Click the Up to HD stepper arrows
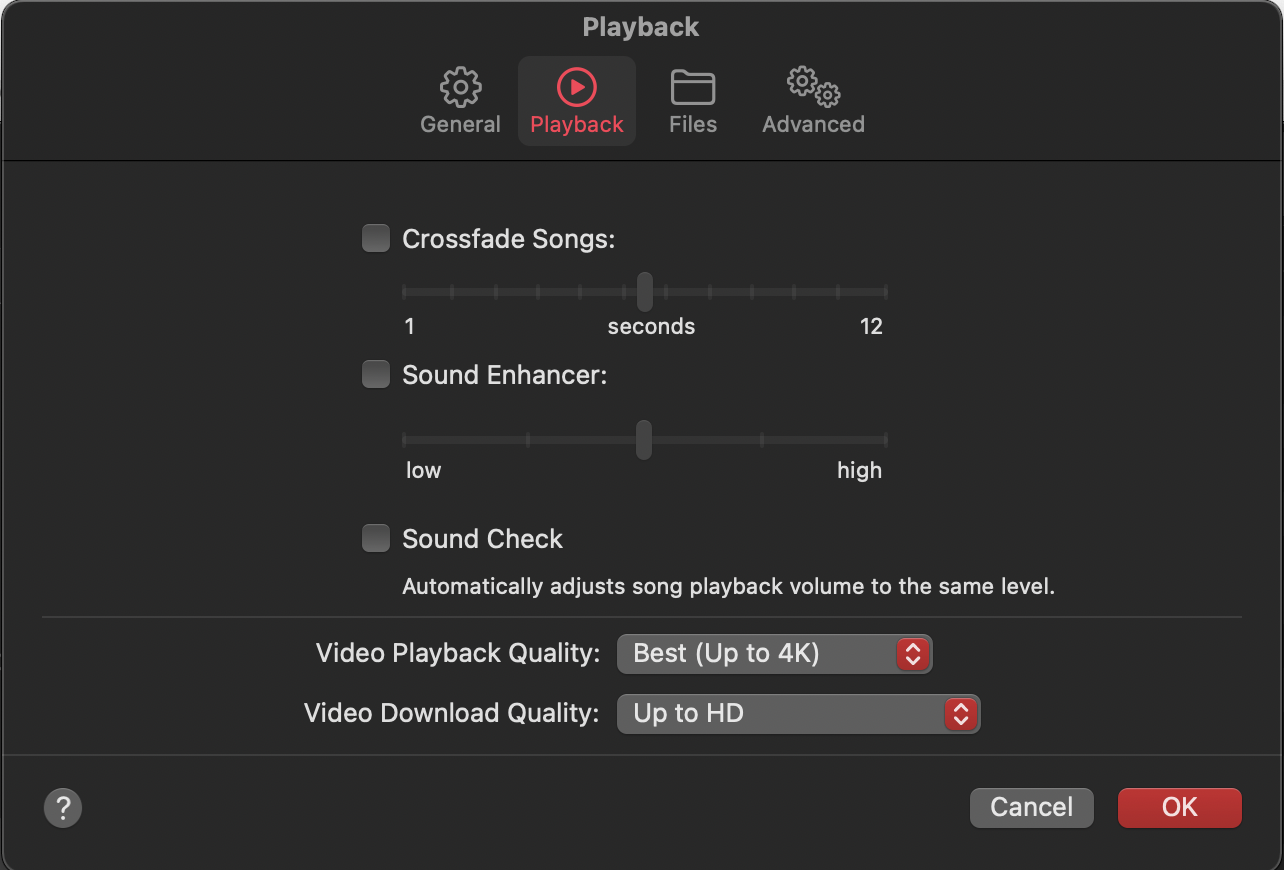Image resolution: width=1284 pixels, height=870 pixels. coord(960,714)
